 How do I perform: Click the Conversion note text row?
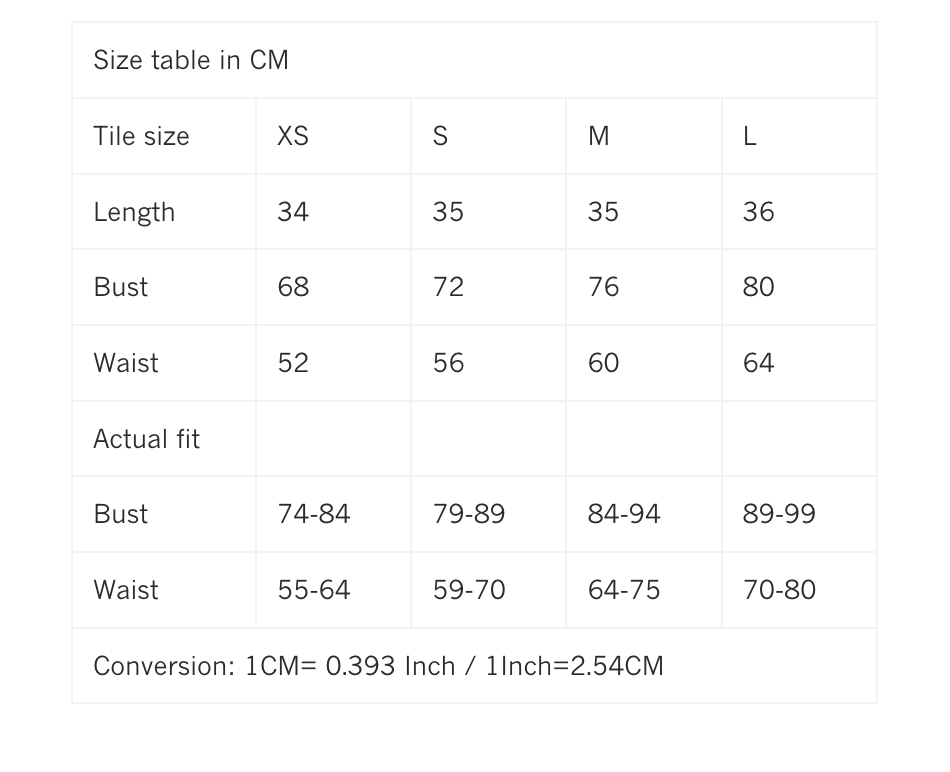378,666
